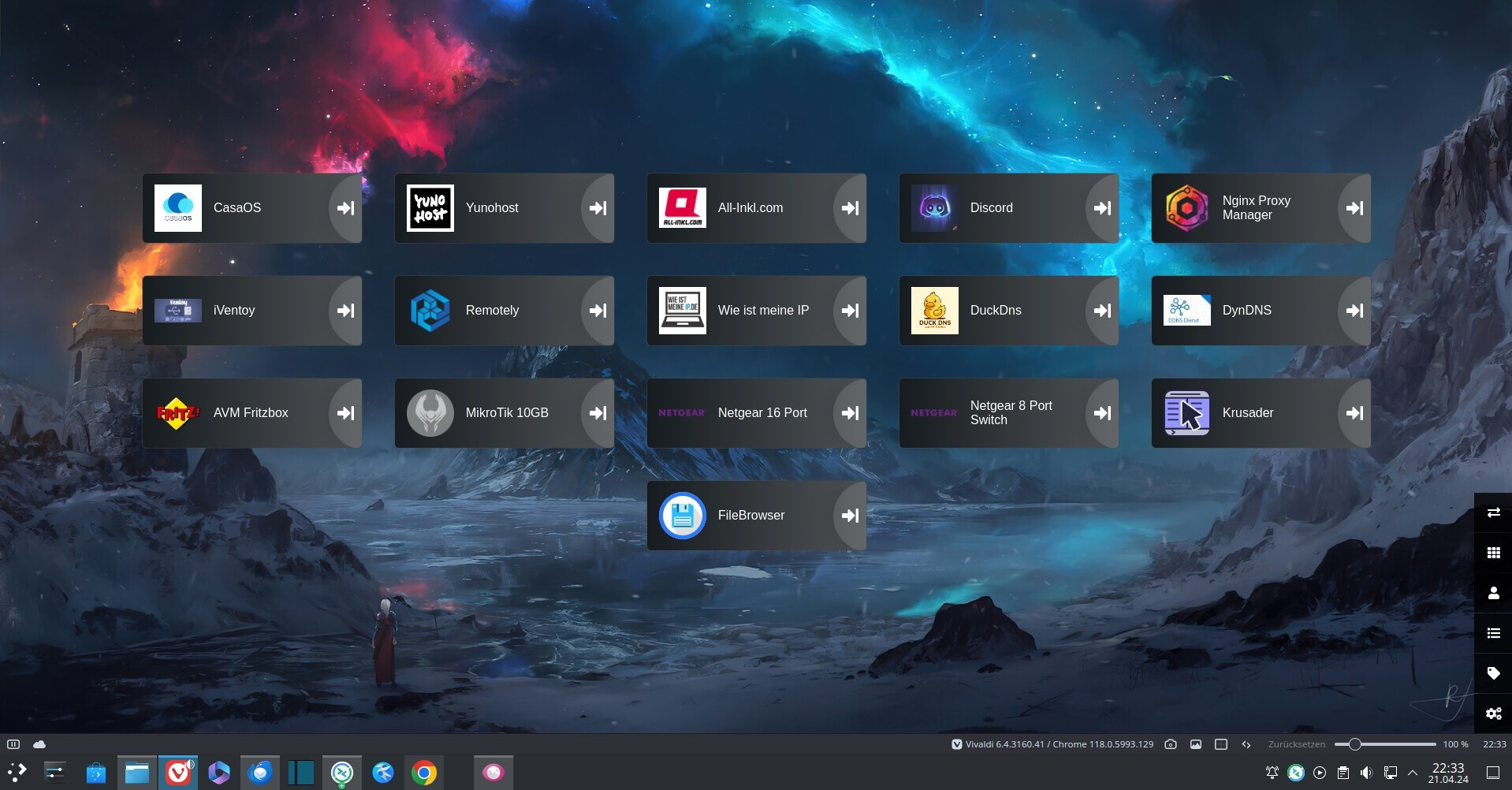
Task: Click the Discord logo image
Action: (935, 208)
